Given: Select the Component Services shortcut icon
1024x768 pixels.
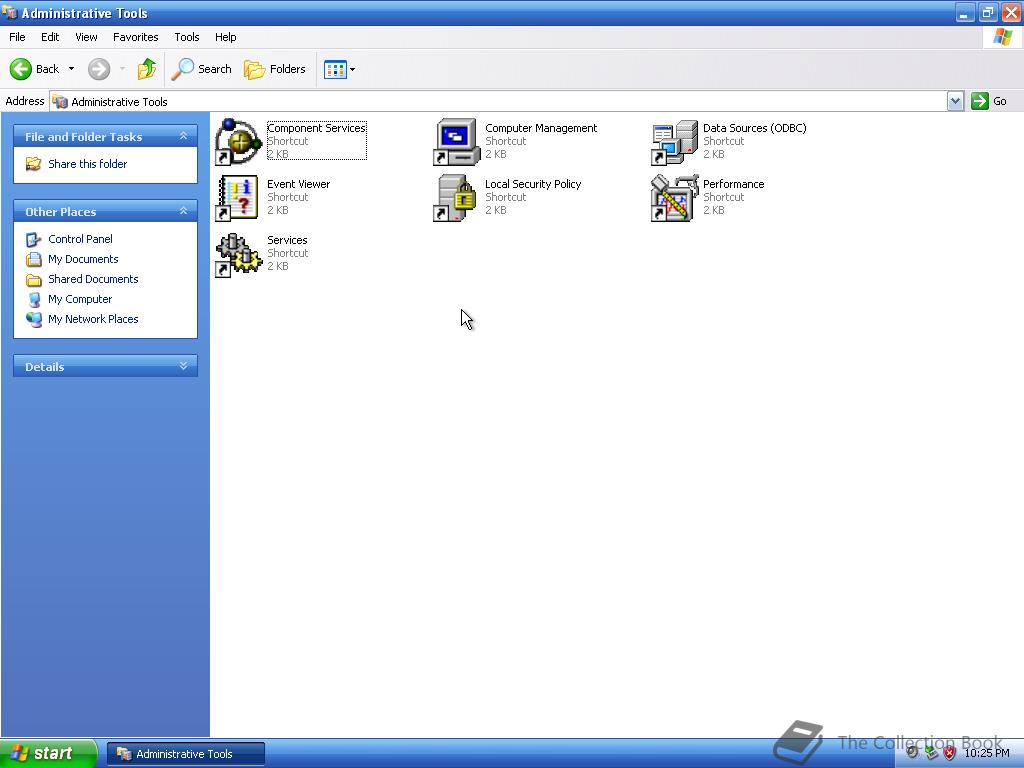Looking at the screenshot, I should 238,142.
